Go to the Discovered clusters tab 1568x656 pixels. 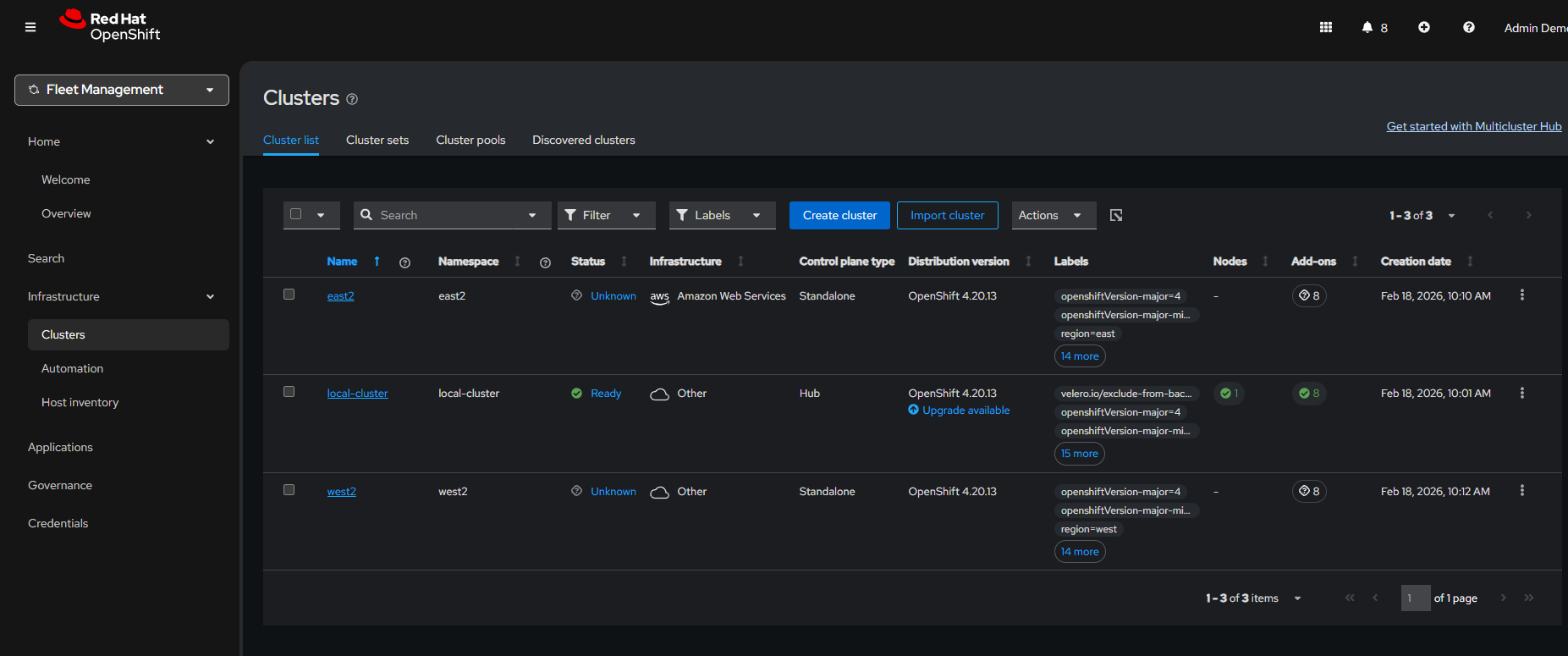pos(583,140)
